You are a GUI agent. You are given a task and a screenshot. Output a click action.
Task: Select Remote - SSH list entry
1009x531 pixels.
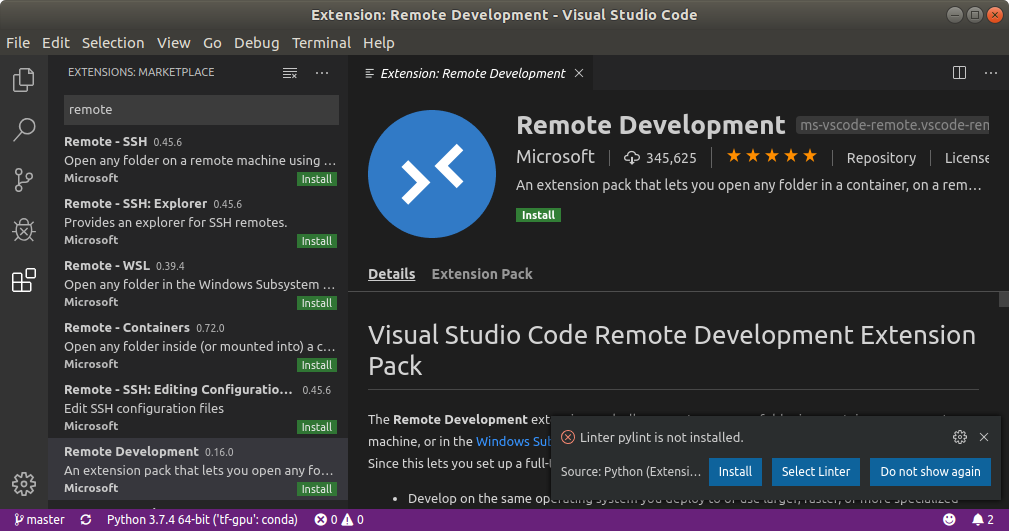[198, 160]
